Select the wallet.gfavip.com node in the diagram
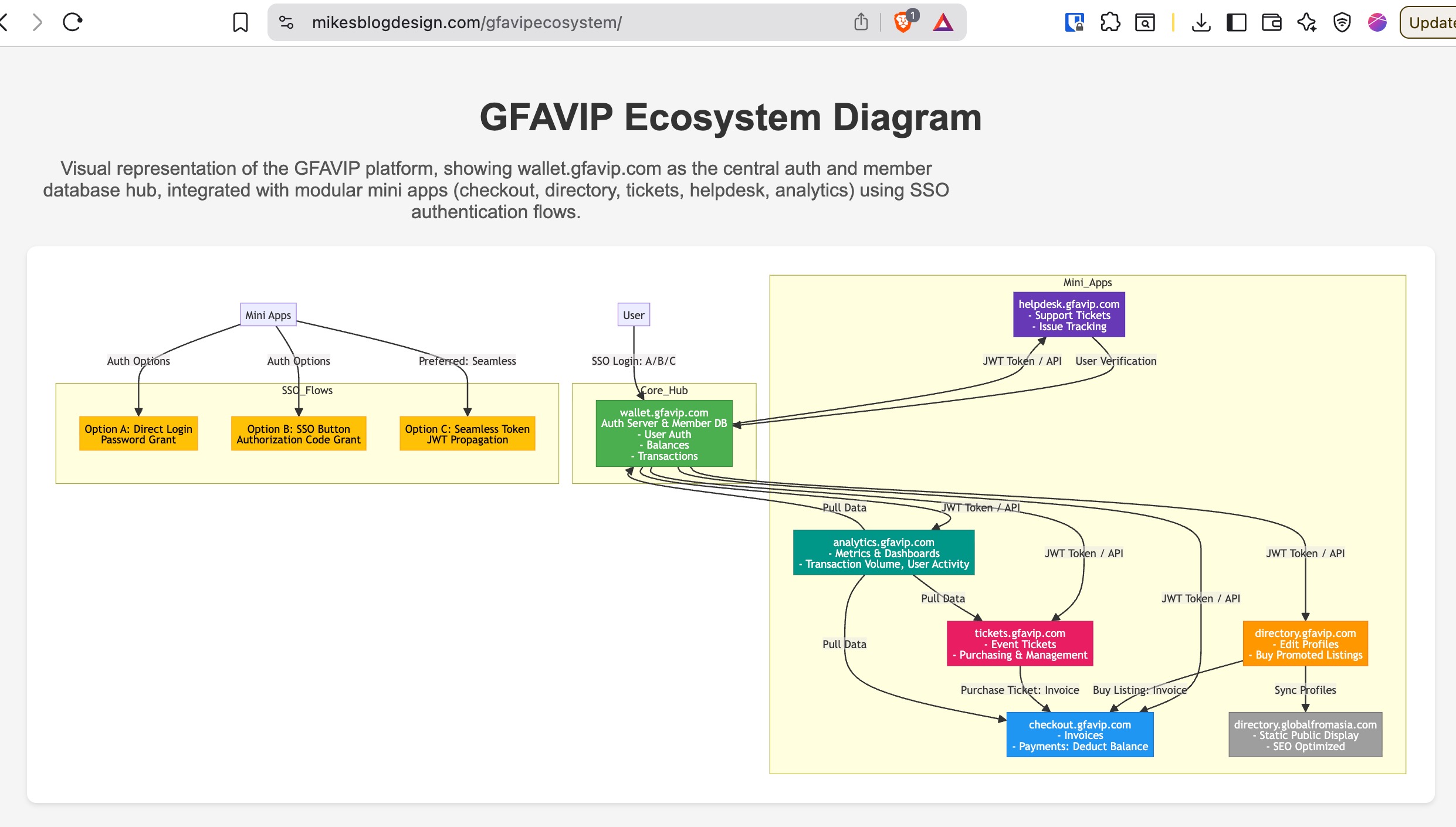The image size is (1456, 827). pos(663,433)
